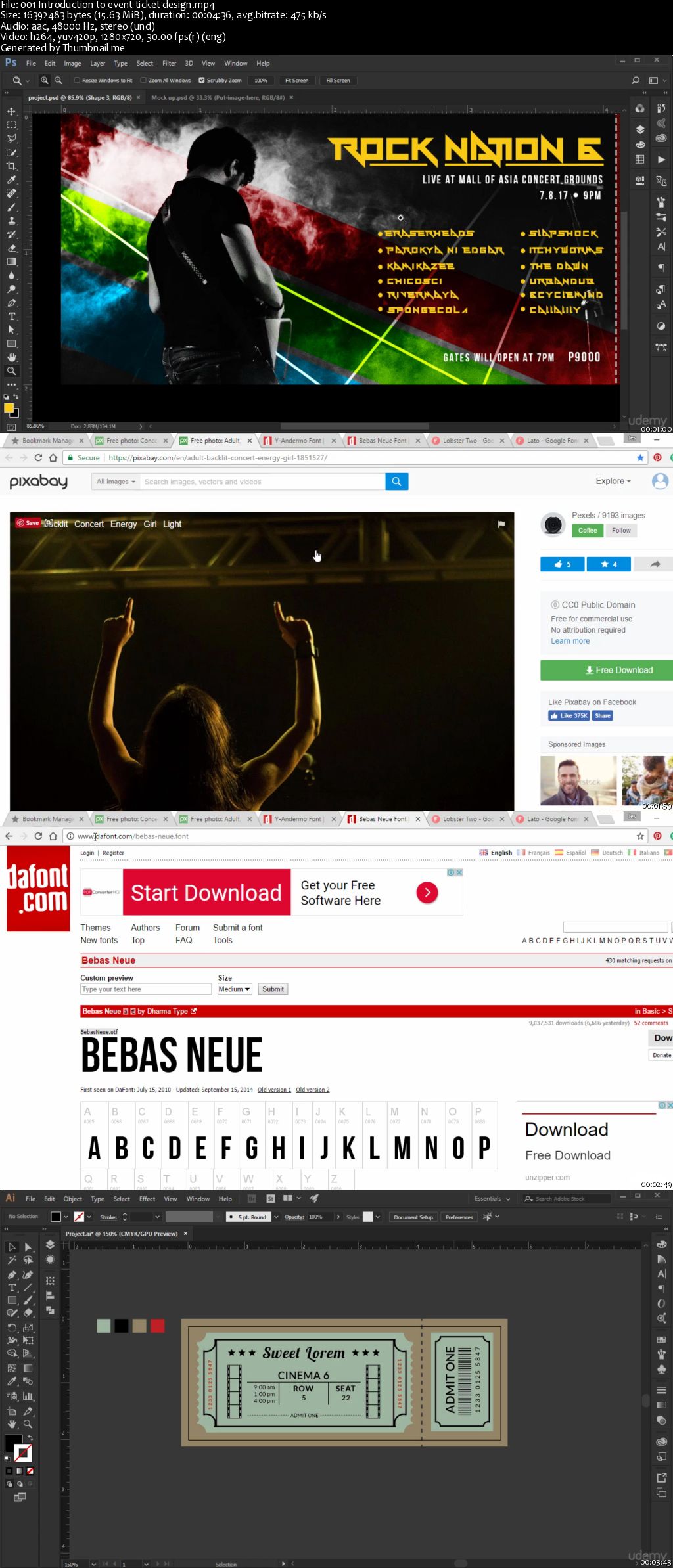Open the Object menu in Illustrator
673x1568 pixels.
tap(72, 1199)
